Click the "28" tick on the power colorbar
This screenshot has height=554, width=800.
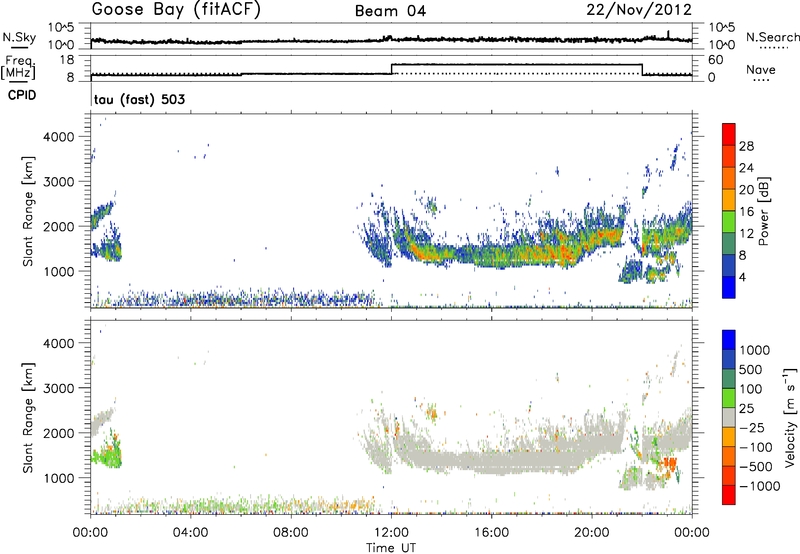point(746,146)
